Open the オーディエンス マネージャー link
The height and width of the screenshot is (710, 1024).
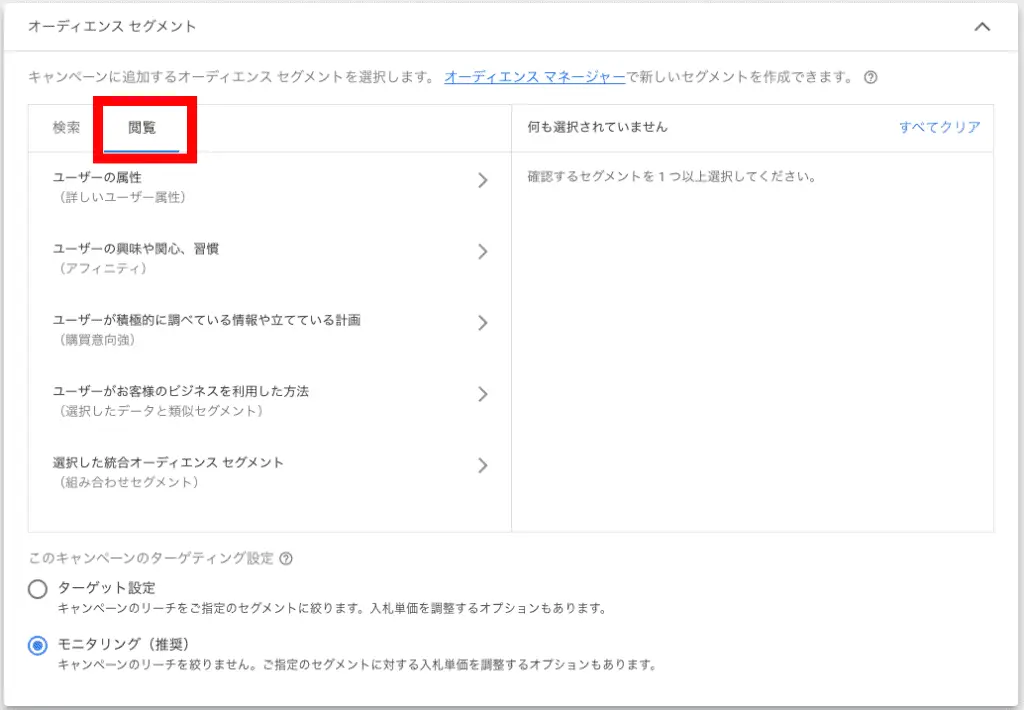tap(535, 76)
